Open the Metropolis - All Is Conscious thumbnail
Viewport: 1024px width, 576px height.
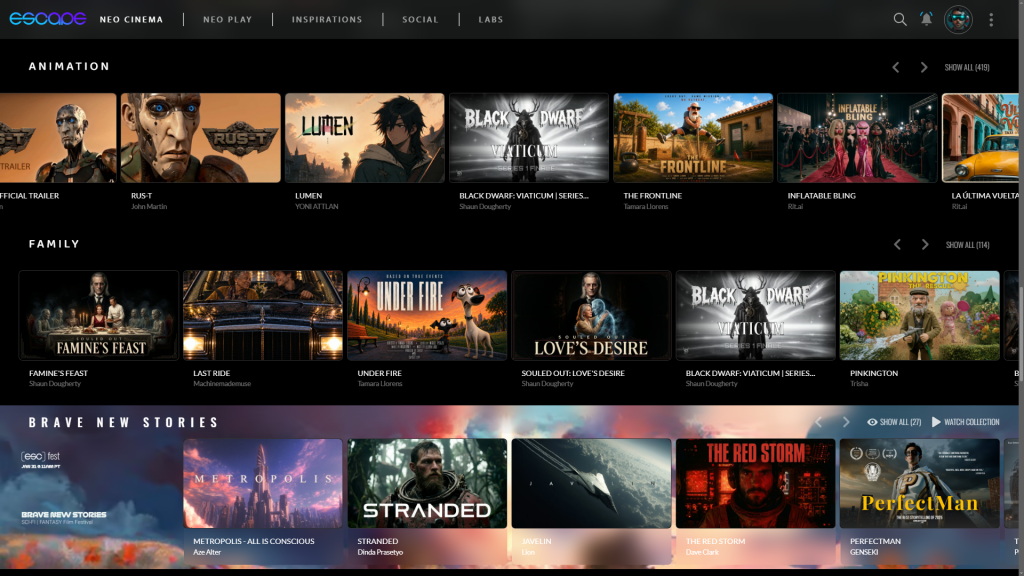[x=263, y=483]
